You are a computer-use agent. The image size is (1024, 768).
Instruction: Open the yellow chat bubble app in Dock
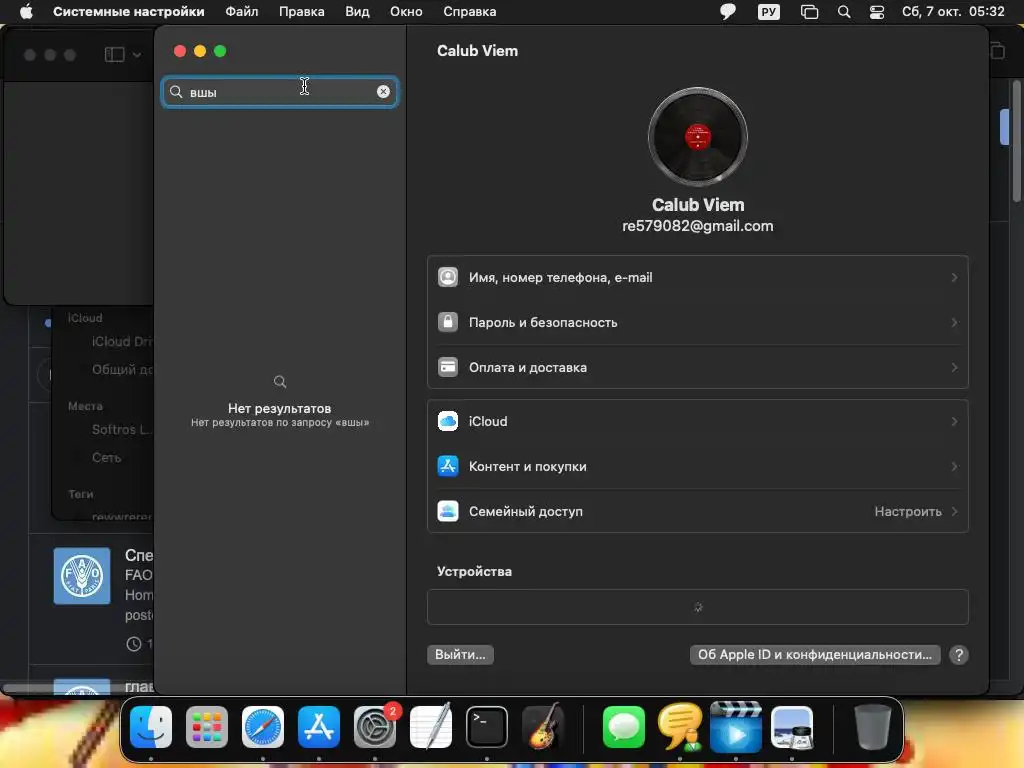(x=680, y=727)
